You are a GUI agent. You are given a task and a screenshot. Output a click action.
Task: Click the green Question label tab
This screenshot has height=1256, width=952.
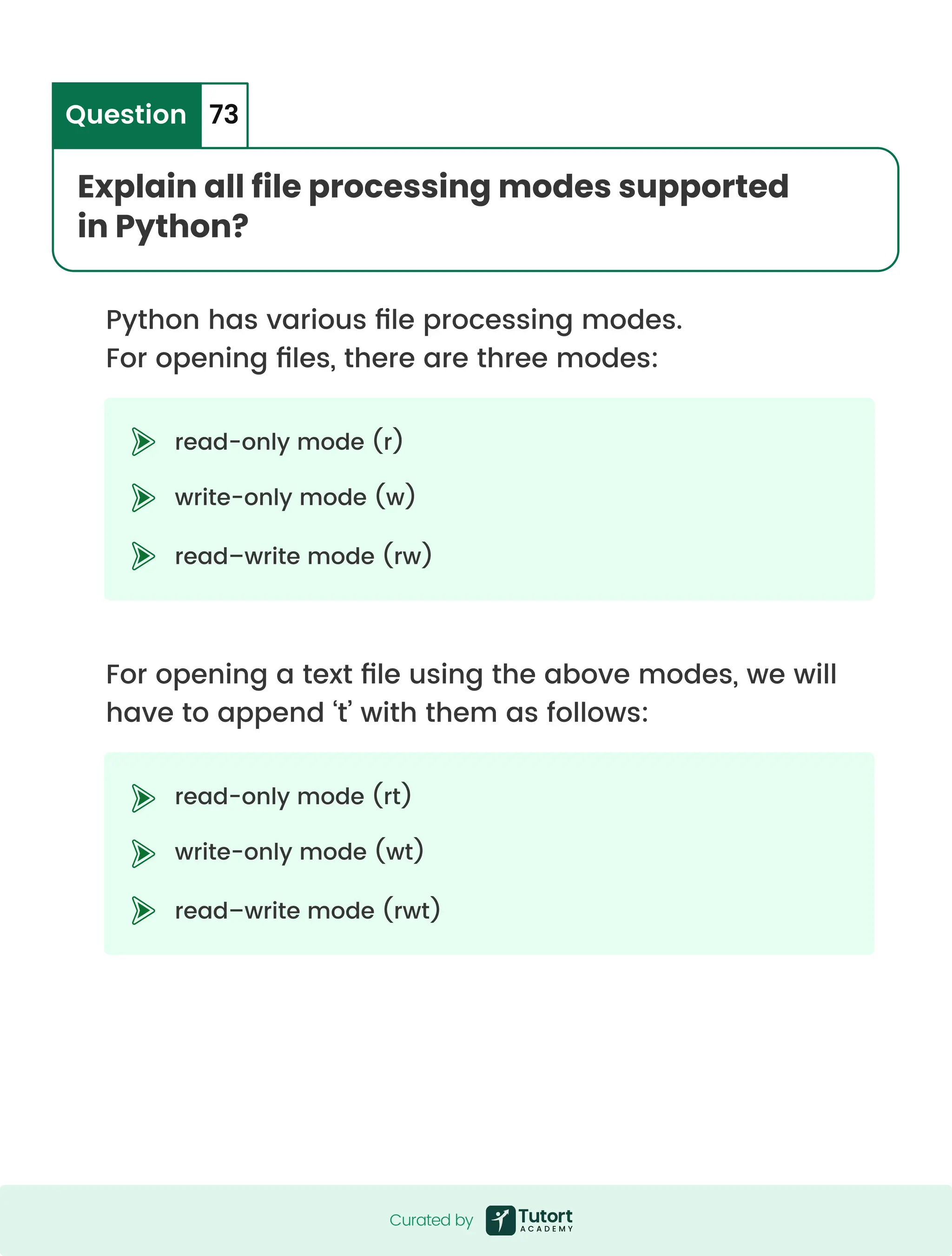pyautogui.click(x=126, y=115)
